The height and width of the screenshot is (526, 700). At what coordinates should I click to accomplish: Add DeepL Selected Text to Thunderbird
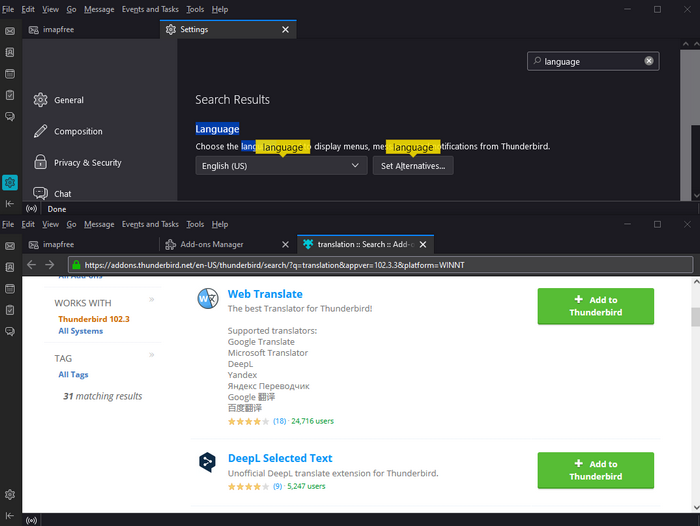click(x=596, y=470)
